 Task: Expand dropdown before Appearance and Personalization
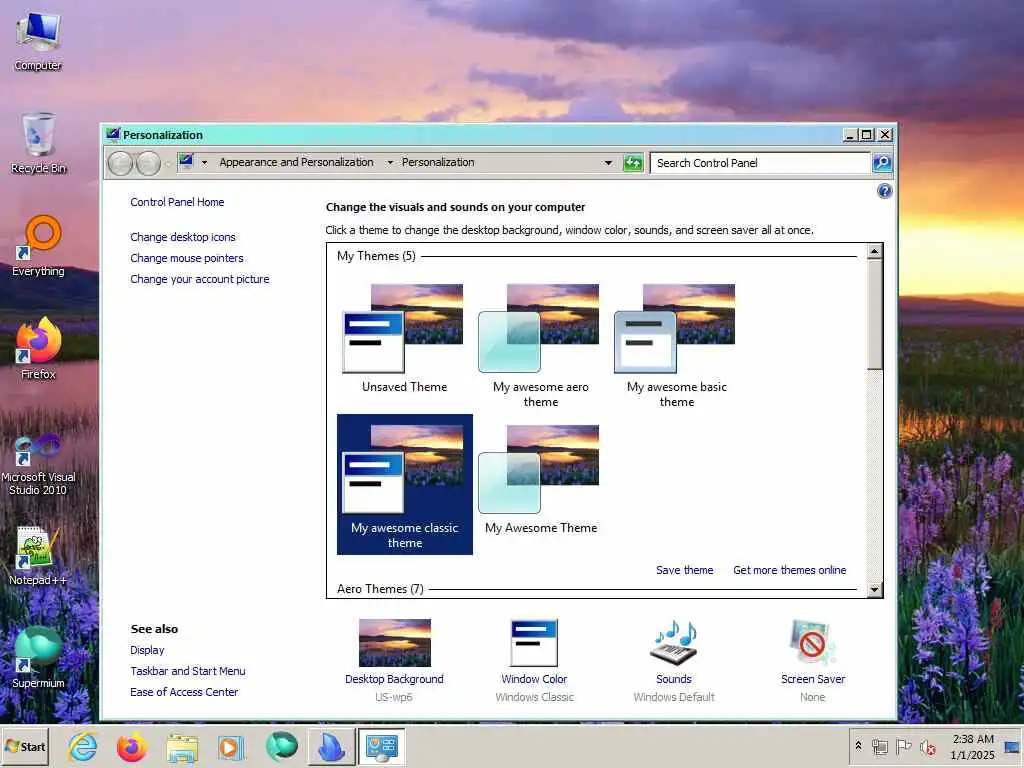pos(204,163)
